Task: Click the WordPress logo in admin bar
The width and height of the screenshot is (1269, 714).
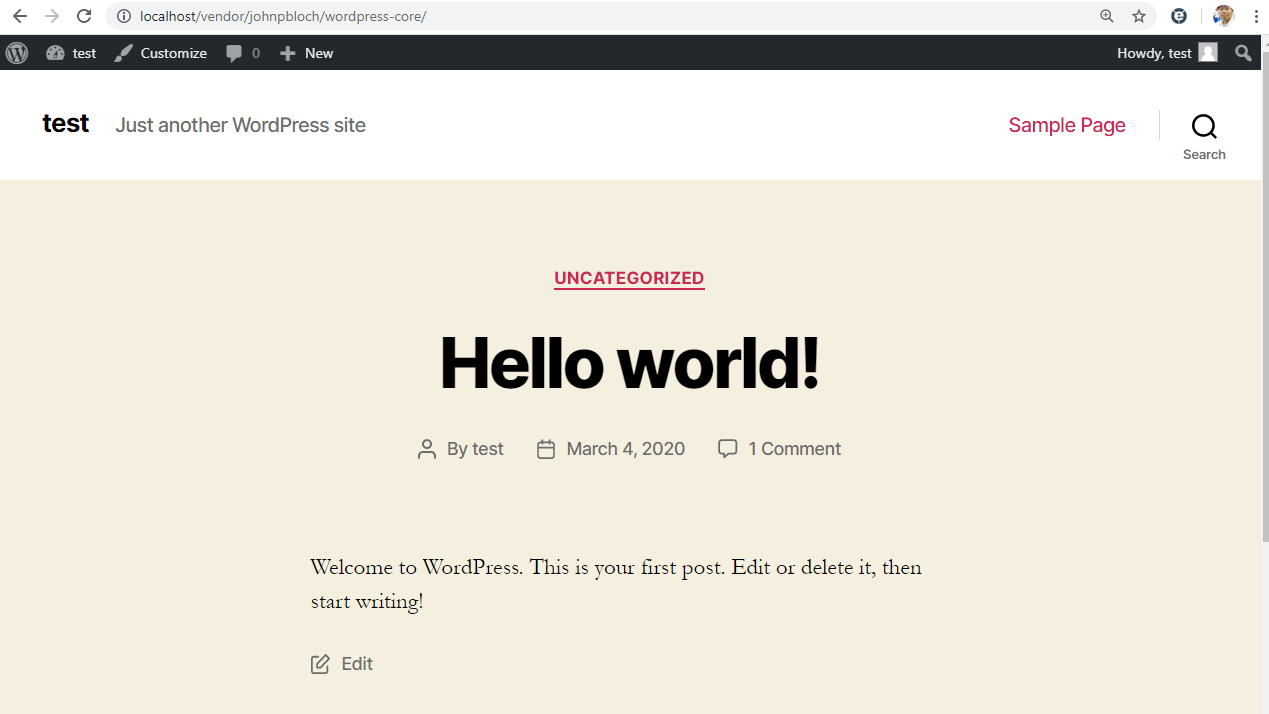Action: (x=17, y=53)
